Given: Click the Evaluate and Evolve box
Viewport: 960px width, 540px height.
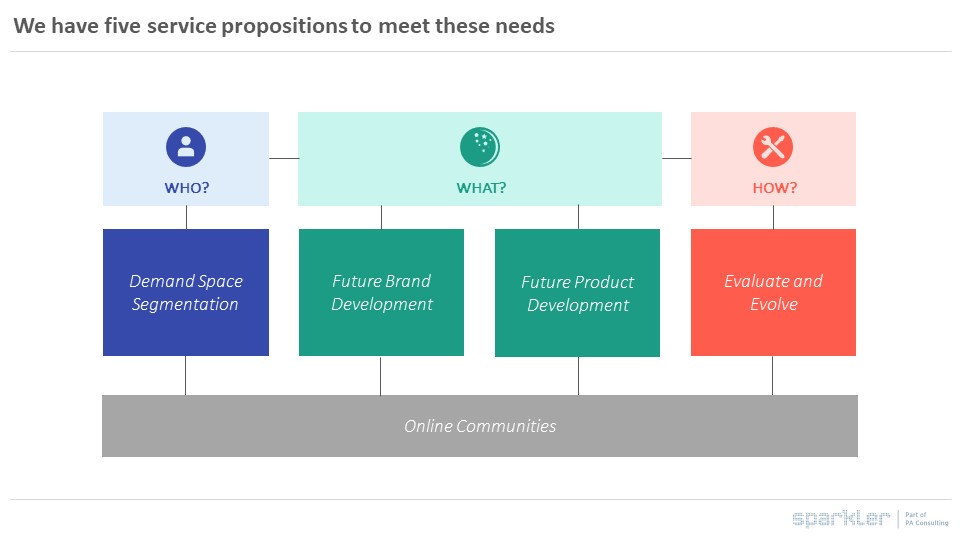Looking at the screenshot, I should point(773,292).
